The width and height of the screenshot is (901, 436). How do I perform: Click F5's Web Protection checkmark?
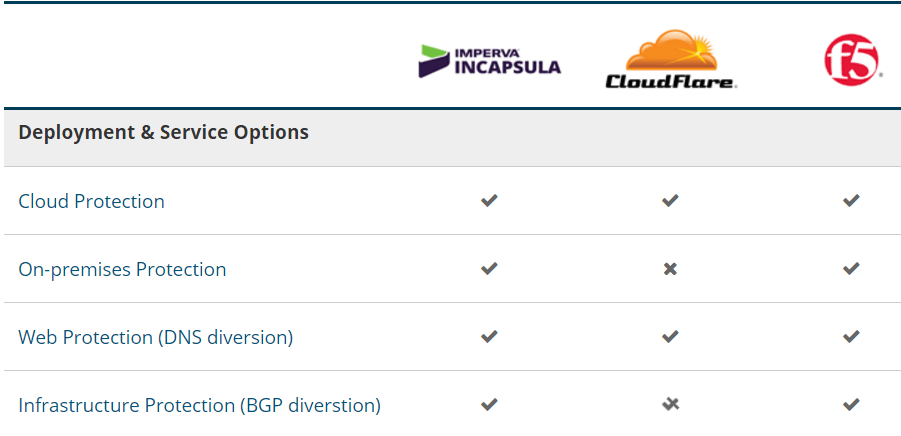(x=851, y=337)
